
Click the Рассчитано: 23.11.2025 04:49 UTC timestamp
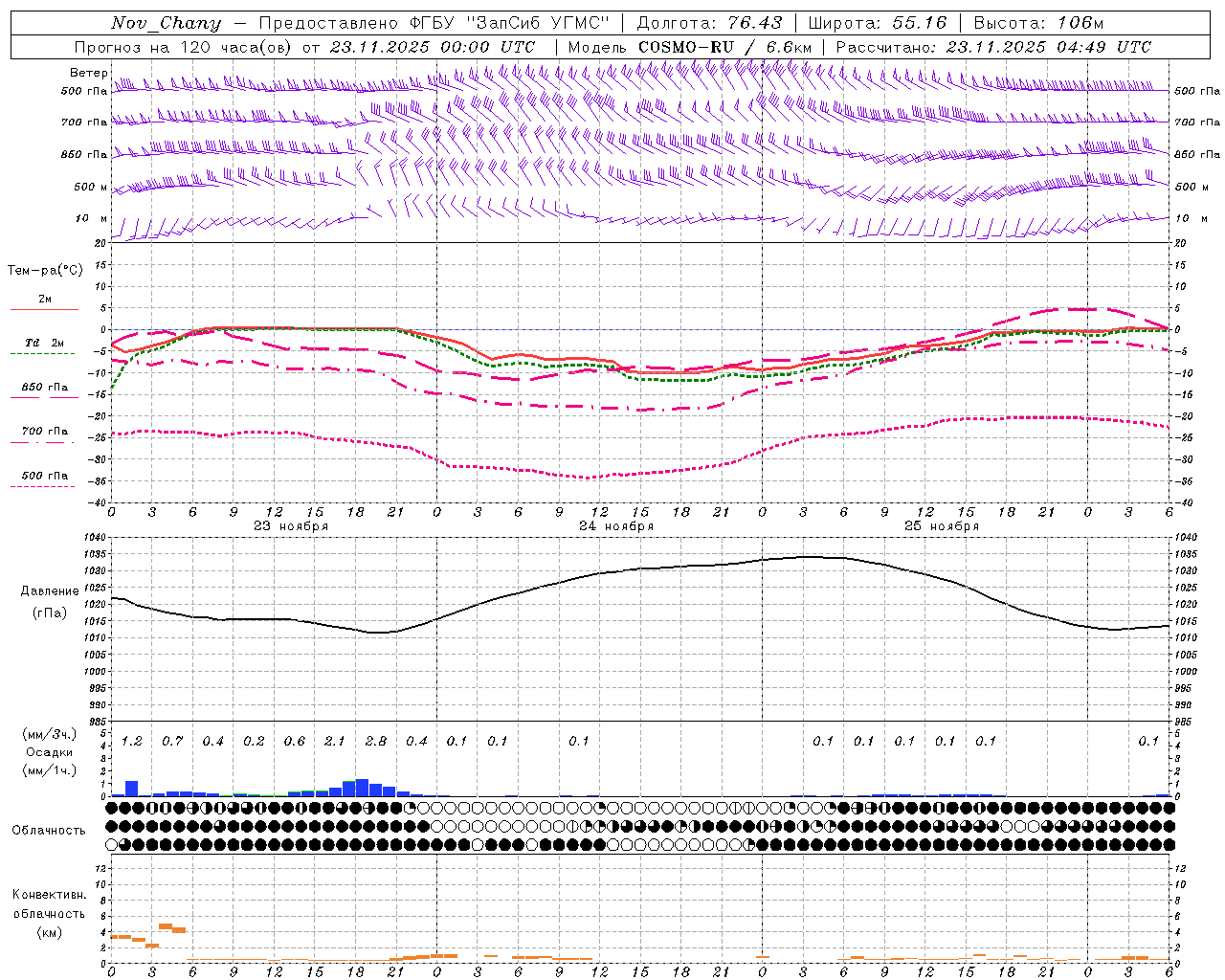coord(993,47)
